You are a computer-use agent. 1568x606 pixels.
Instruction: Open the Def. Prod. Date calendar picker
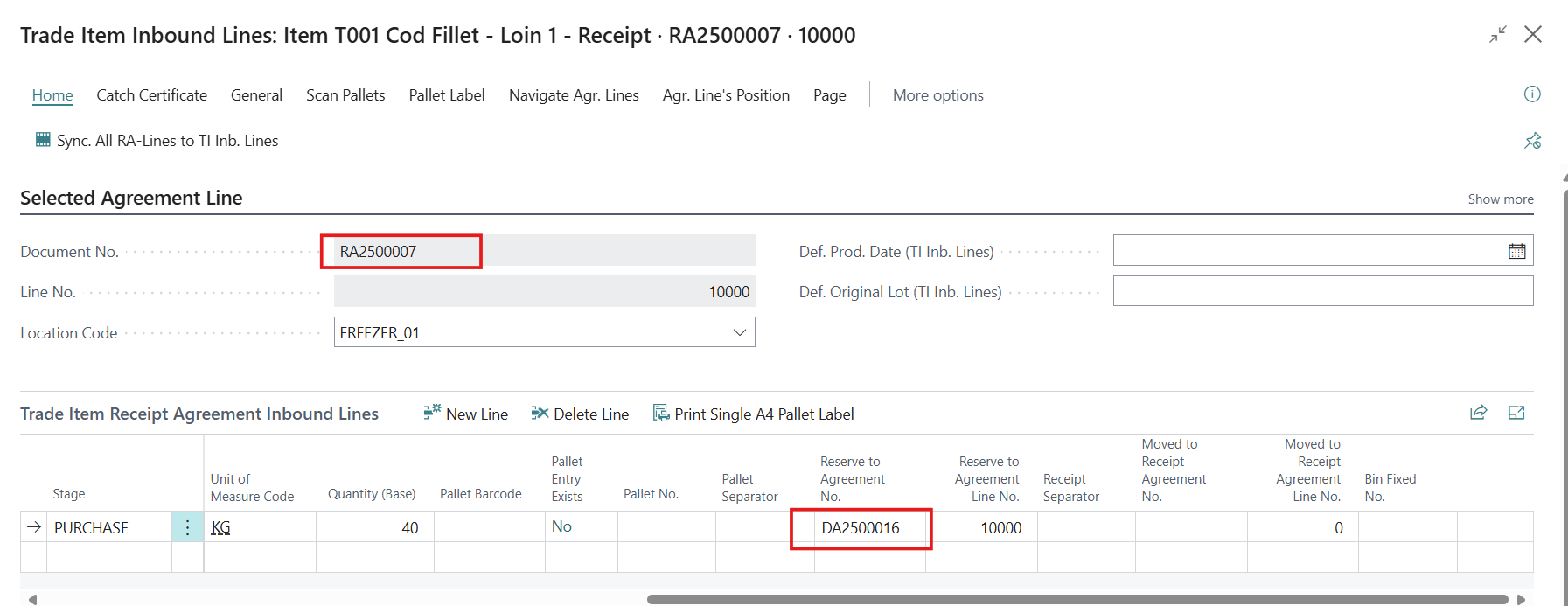pos(1516,252)
